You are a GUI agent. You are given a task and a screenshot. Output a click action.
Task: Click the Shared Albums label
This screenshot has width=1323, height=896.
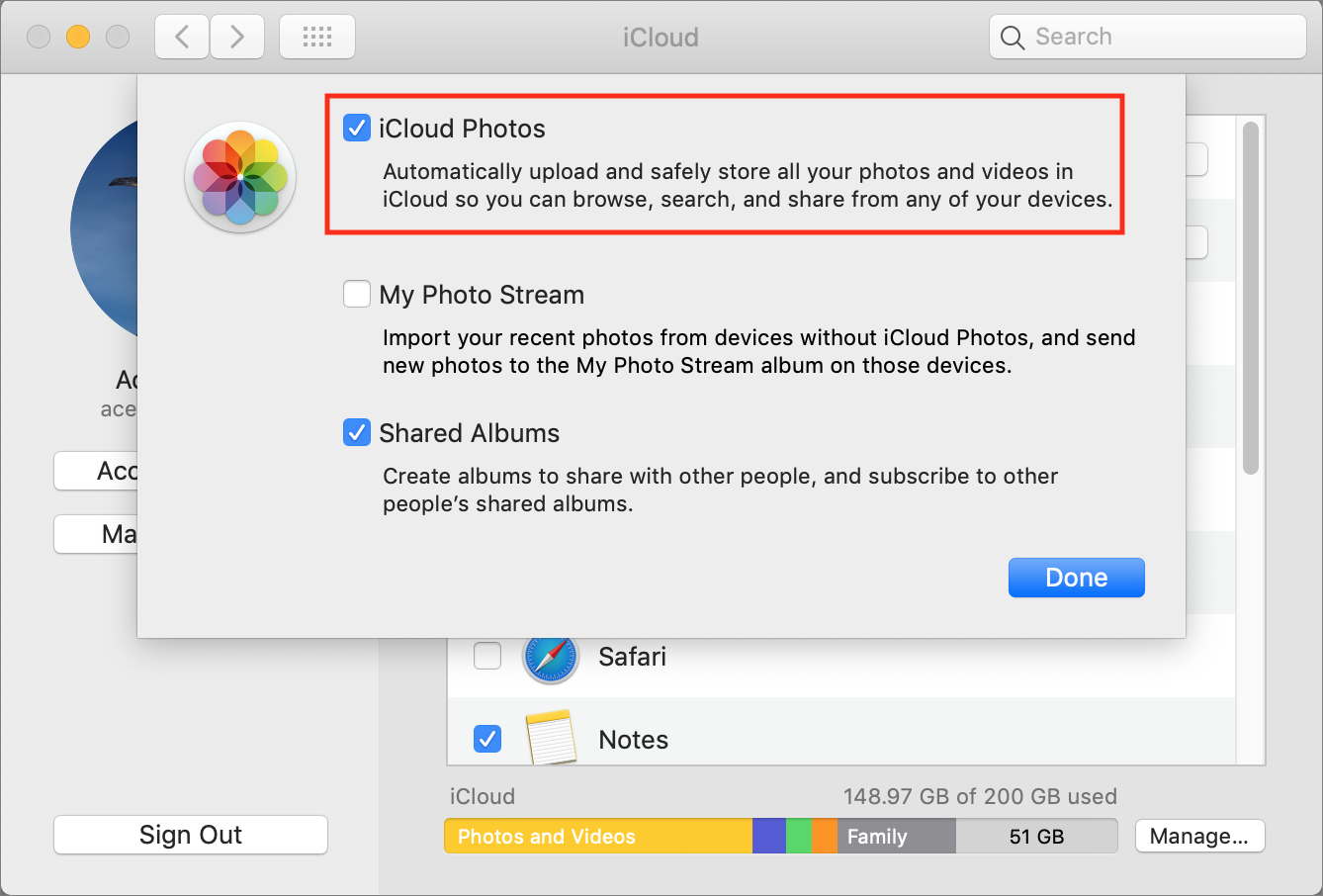click(x=470, y=433)
